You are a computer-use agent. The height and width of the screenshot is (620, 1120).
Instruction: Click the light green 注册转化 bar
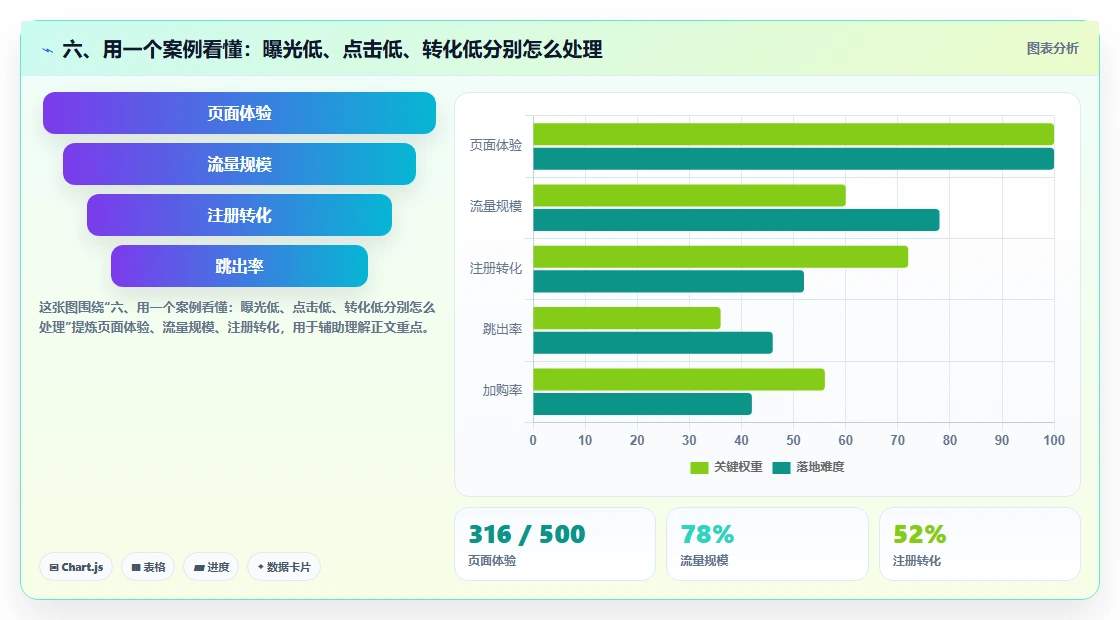[x=721, y=257]
